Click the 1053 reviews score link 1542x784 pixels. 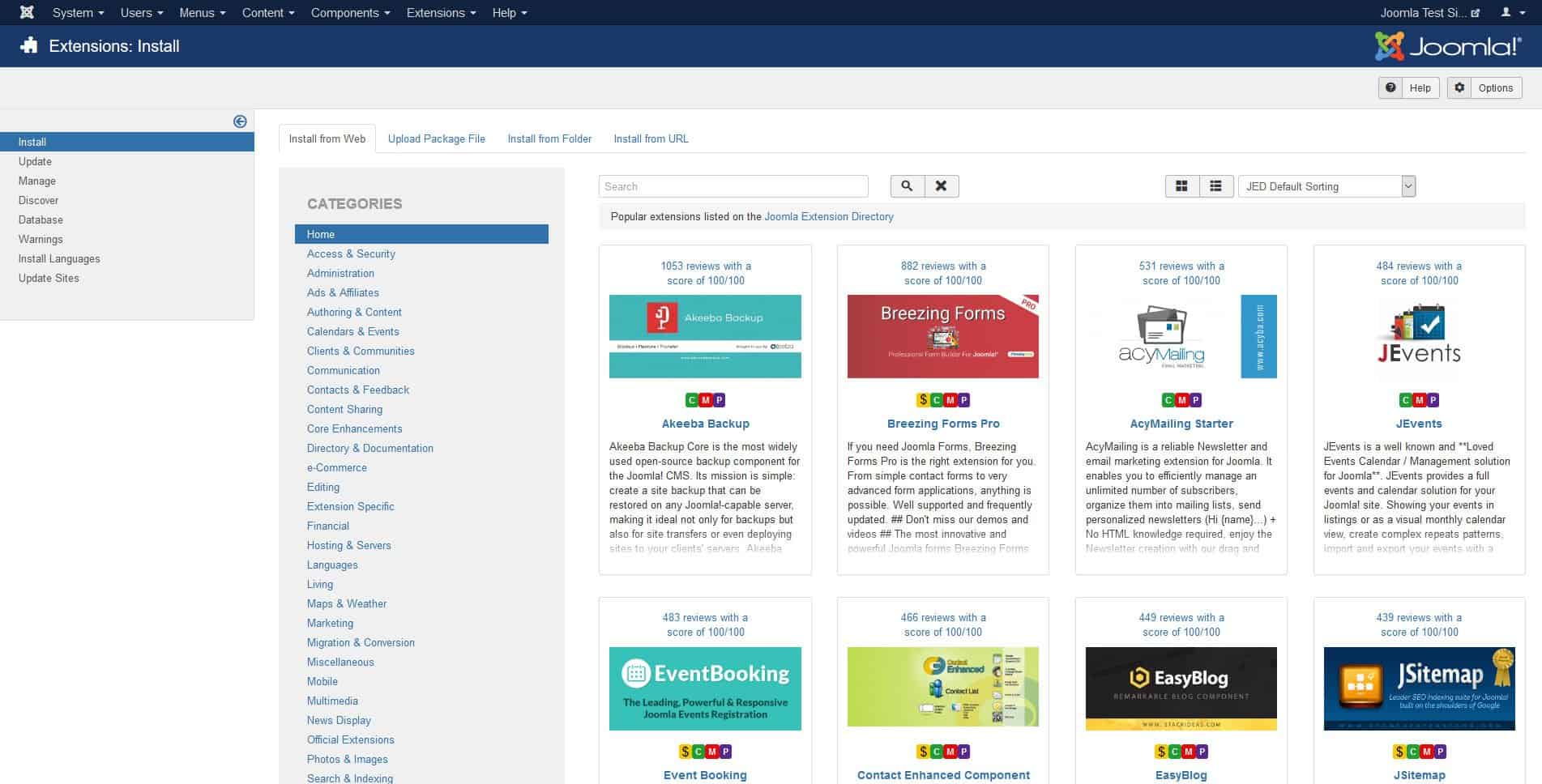(705, 273)
